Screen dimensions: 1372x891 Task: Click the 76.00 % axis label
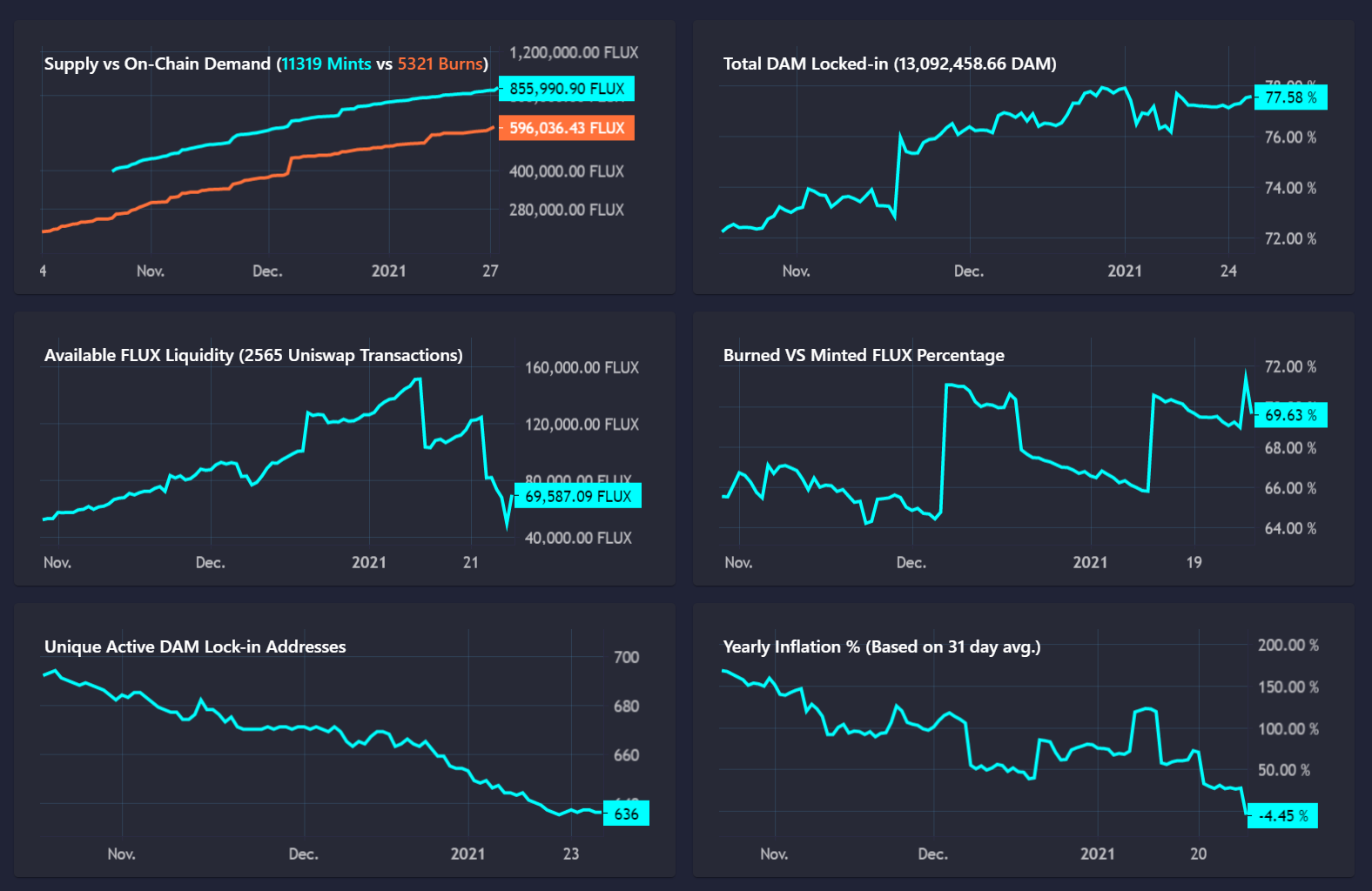[x=1290, y=137]
